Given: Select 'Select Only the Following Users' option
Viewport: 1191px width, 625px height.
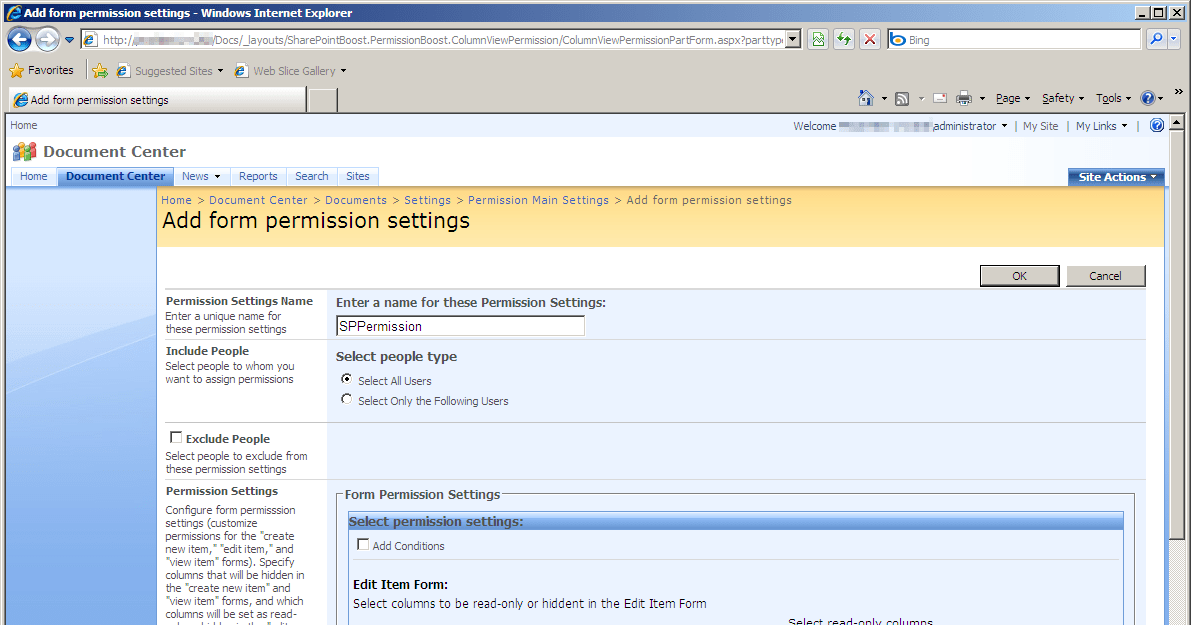Looking at the screenshot, I should click(346, 398).
